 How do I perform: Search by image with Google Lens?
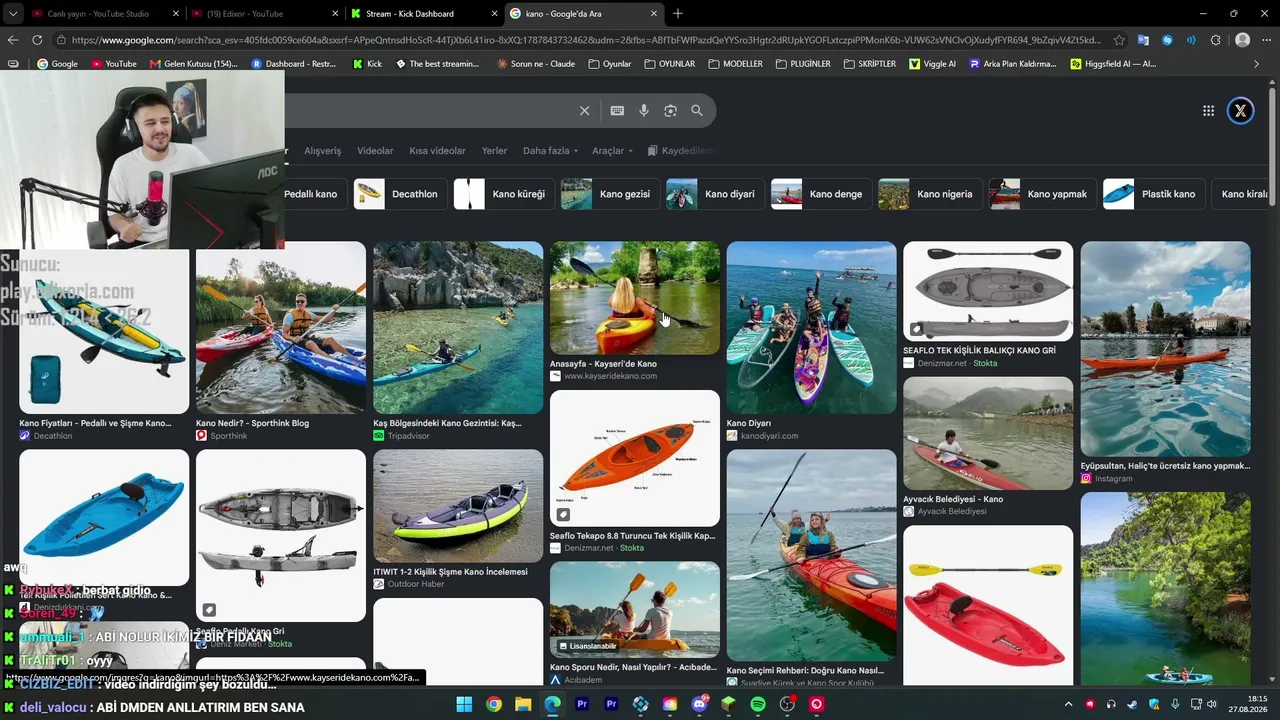(670, 111)
